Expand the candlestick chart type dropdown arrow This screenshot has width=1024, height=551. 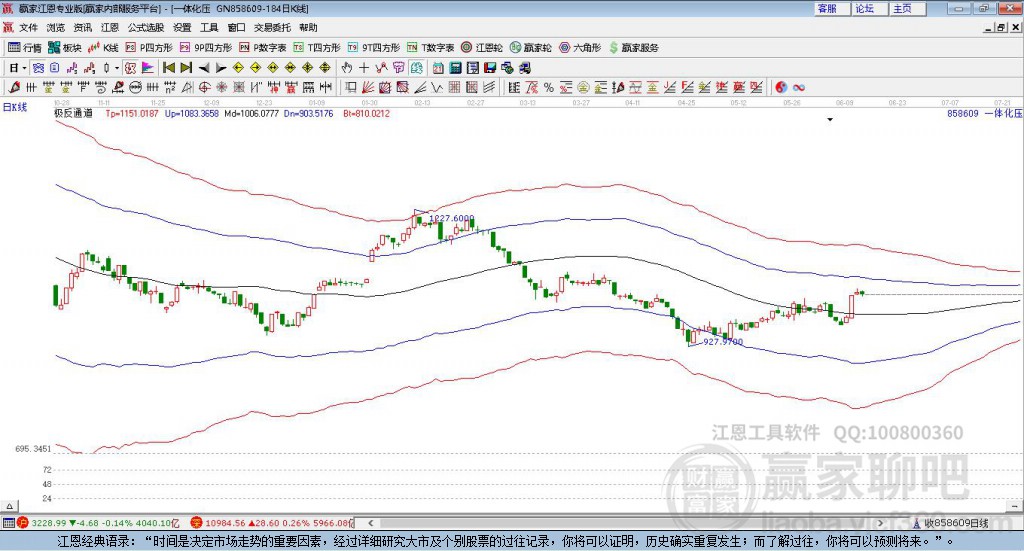[117, 67]
